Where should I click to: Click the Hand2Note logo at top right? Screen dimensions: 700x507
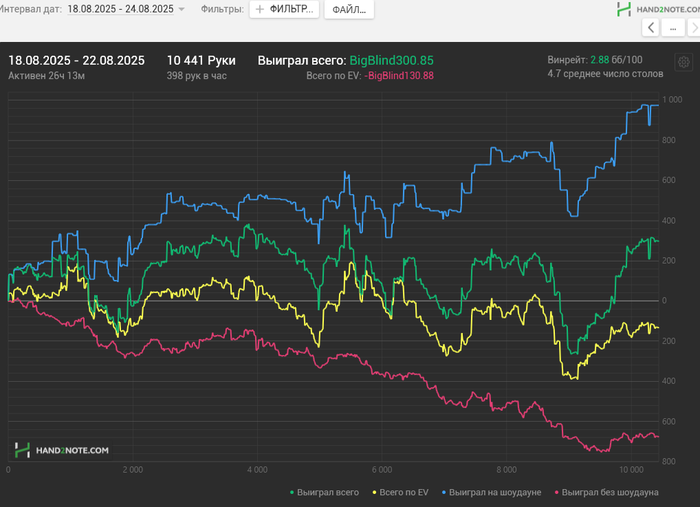tap(656, 9)
